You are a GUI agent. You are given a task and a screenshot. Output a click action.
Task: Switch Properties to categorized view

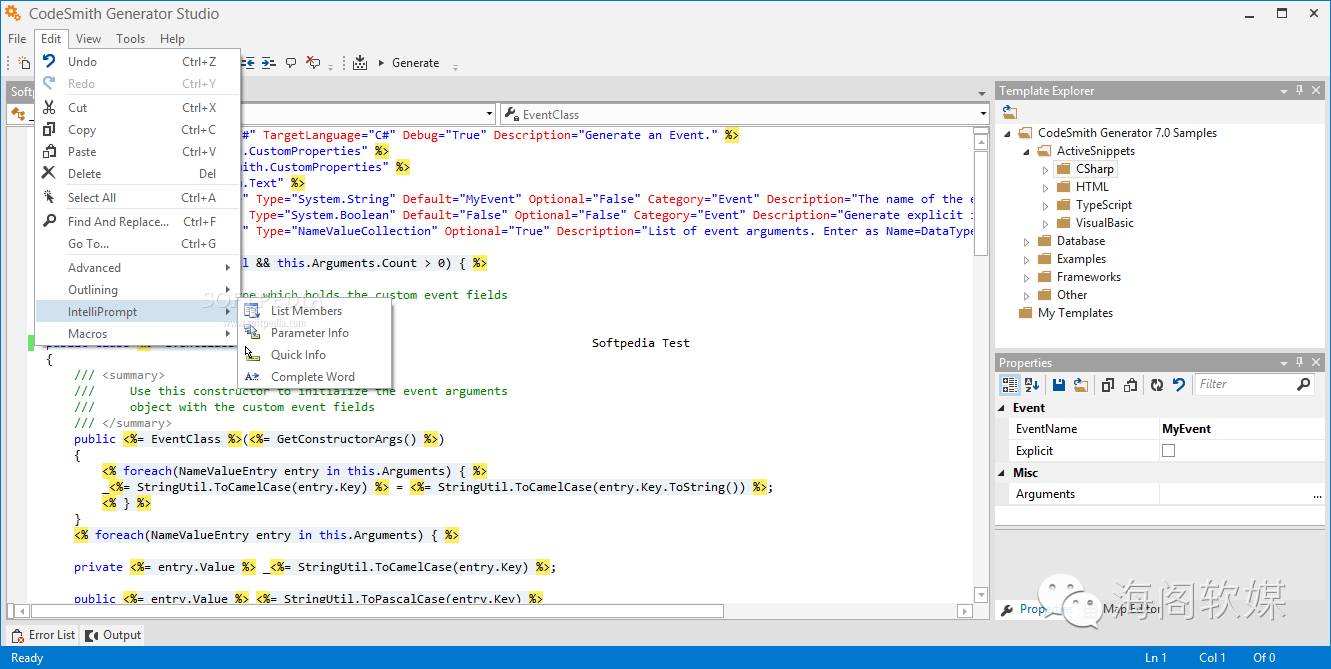(x=1010, y=385)
